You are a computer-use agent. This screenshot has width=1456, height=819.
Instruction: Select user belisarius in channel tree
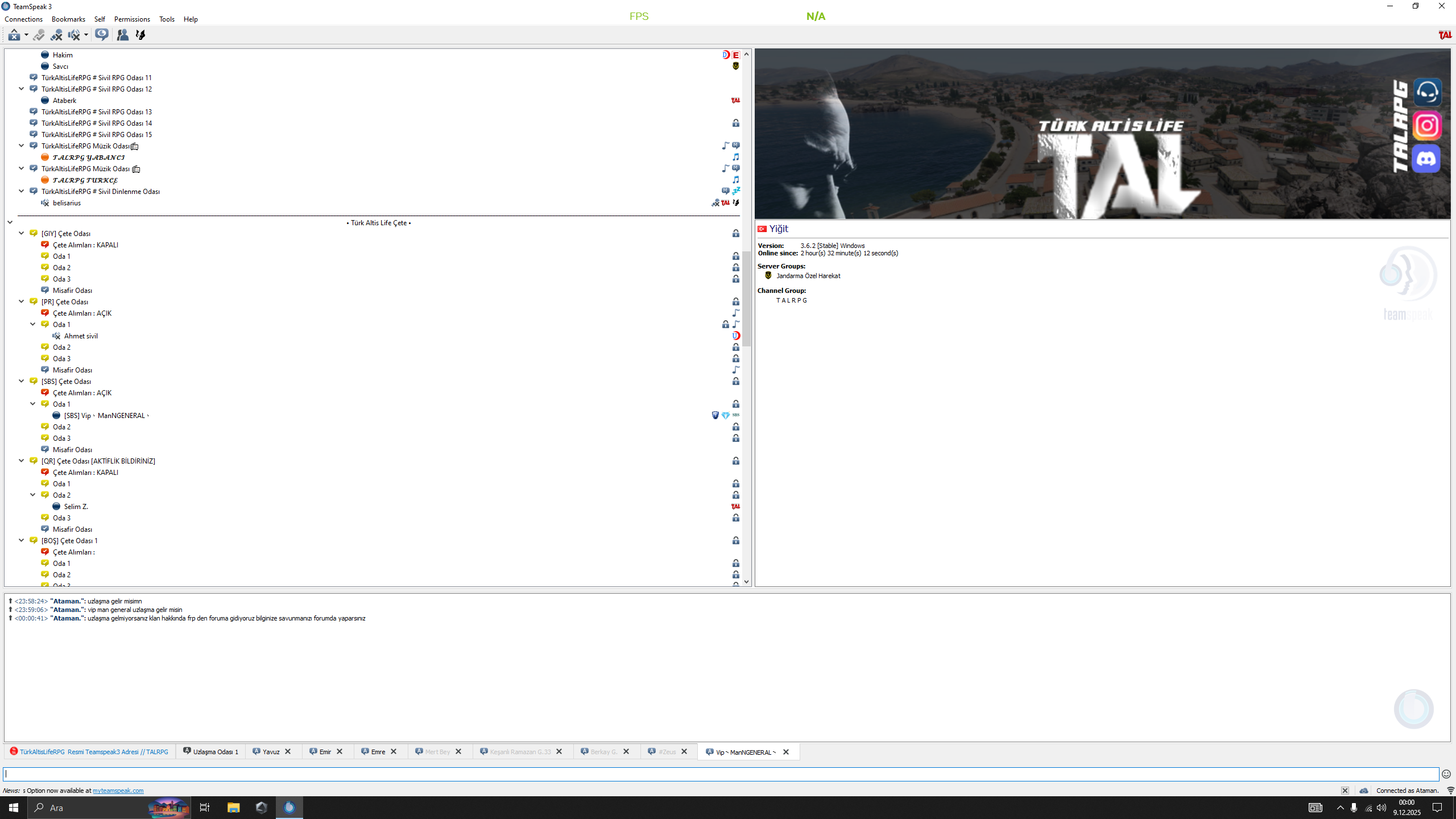(x=67, y=203)
